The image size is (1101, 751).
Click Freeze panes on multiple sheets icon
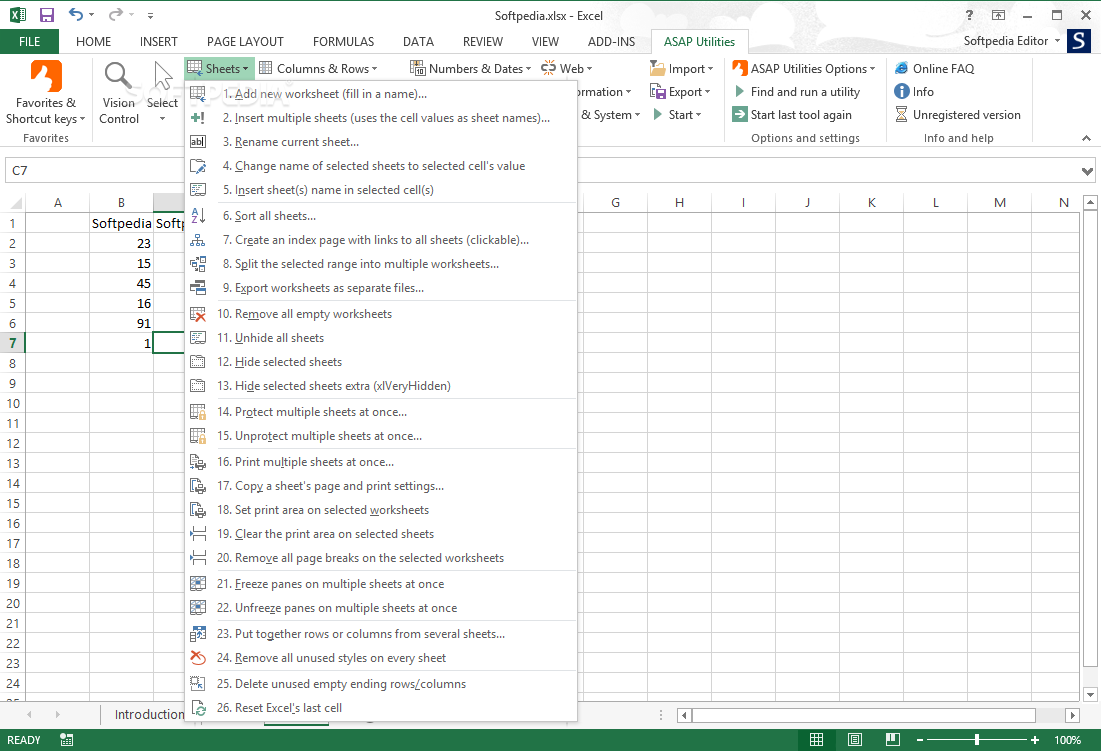click(x=198, y=584)
